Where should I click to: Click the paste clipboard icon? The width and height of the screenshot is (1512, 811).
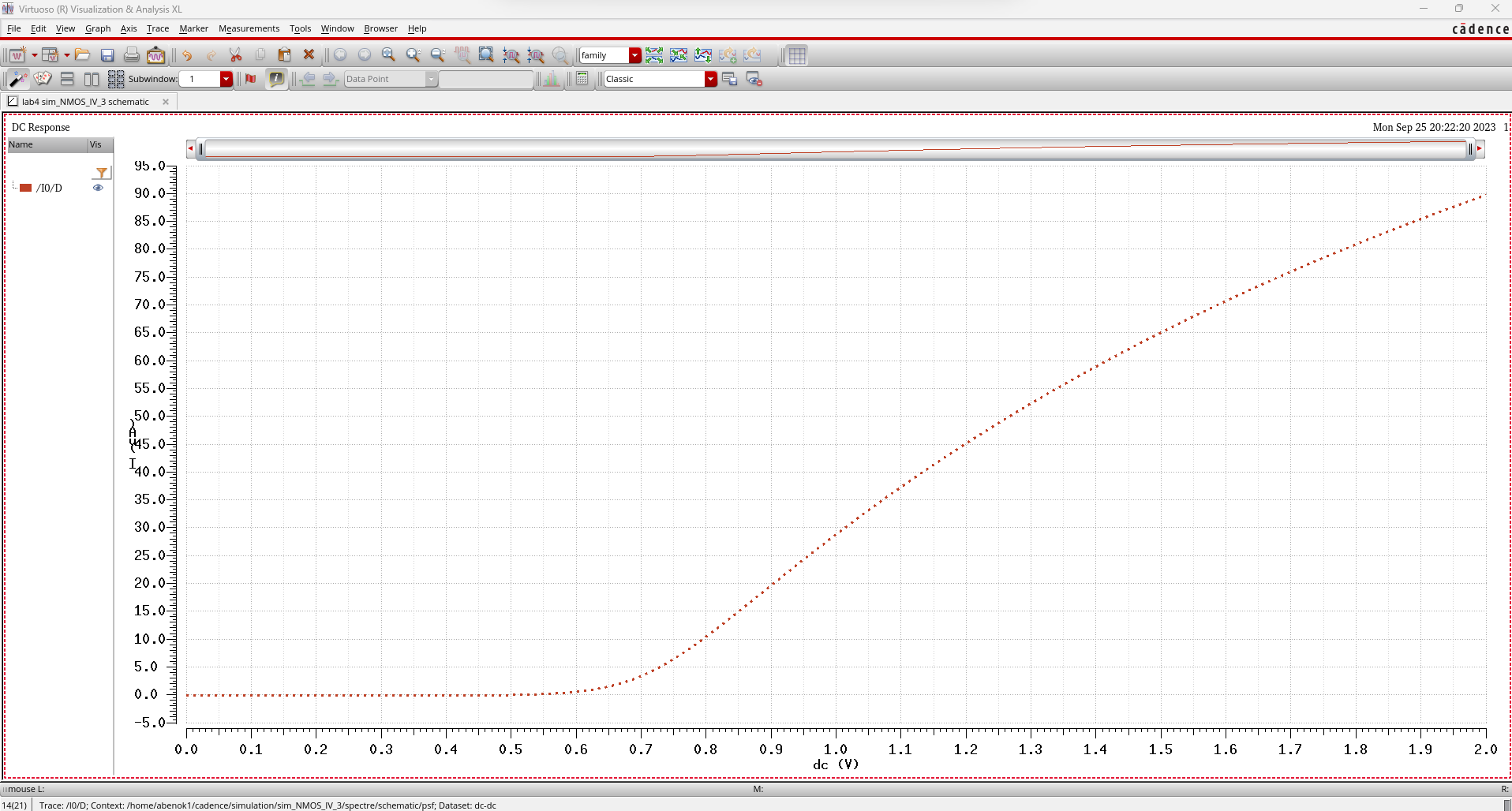pyautogui.click(x=284, y=55)
